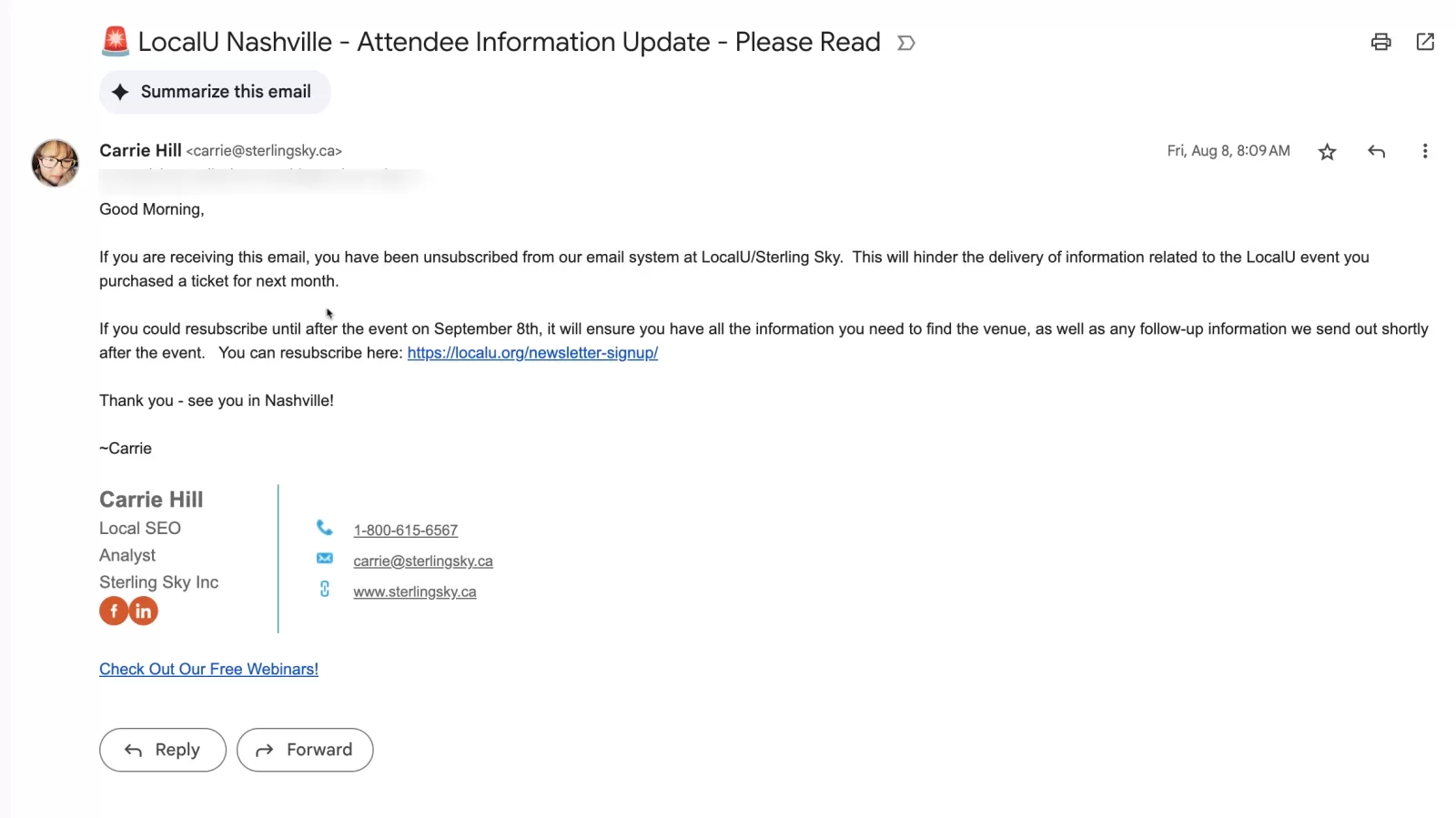Viewport: 1456px width, 818px height.
Task: Click the Facebook icon in signature
Action: (113, 611)
